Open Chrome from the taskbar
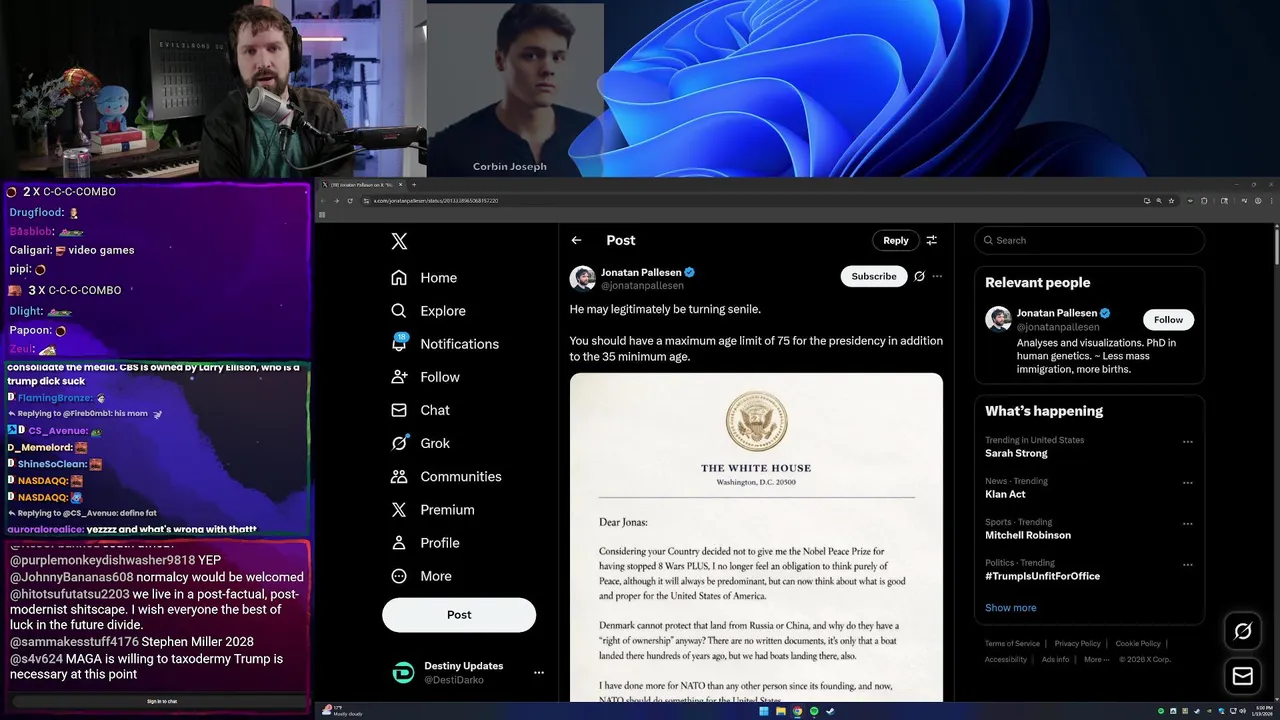 [x=797, y=711]
